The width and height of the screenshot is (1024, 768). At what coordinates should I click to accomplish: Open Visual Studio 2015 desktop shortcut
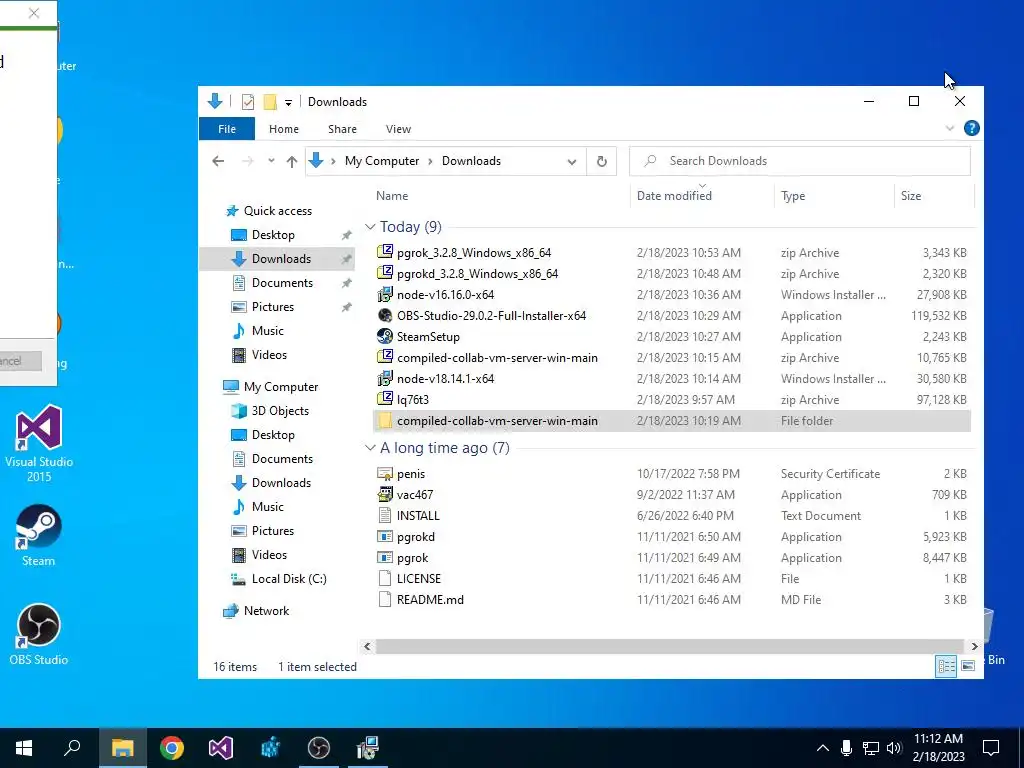[x=39, y=443]
